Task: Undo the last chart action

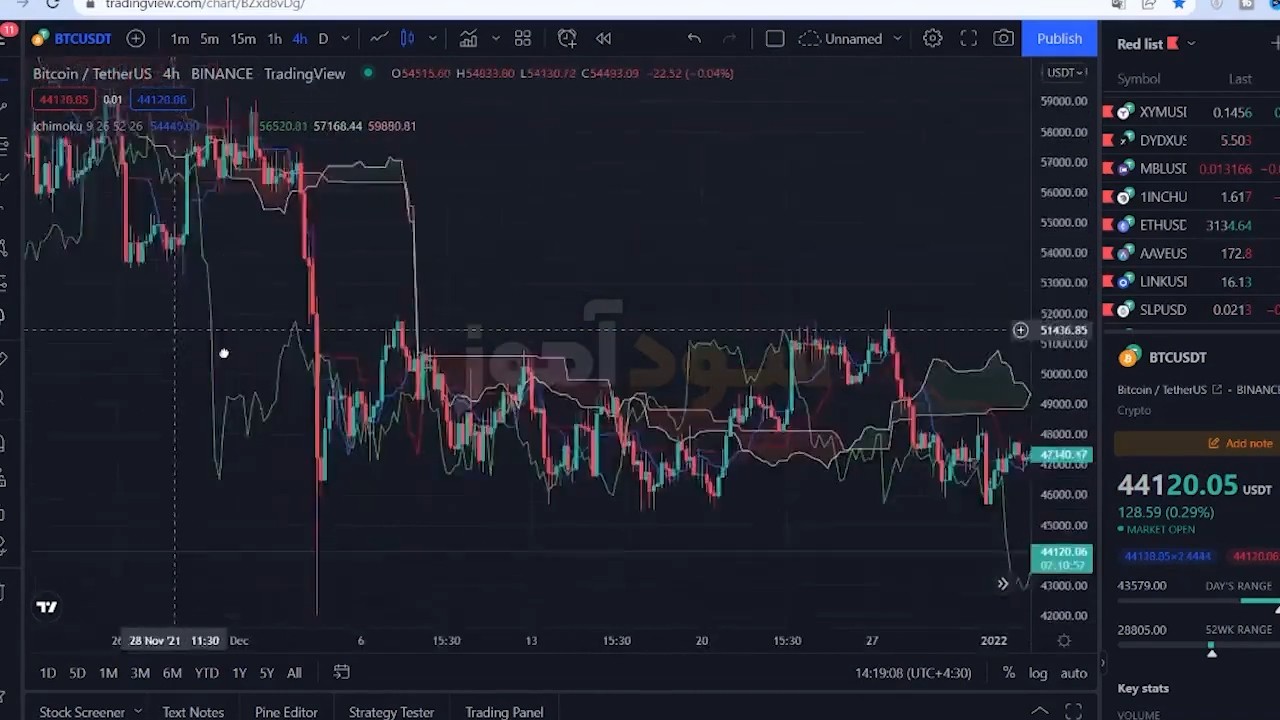Action: click(x=694, y=39)
